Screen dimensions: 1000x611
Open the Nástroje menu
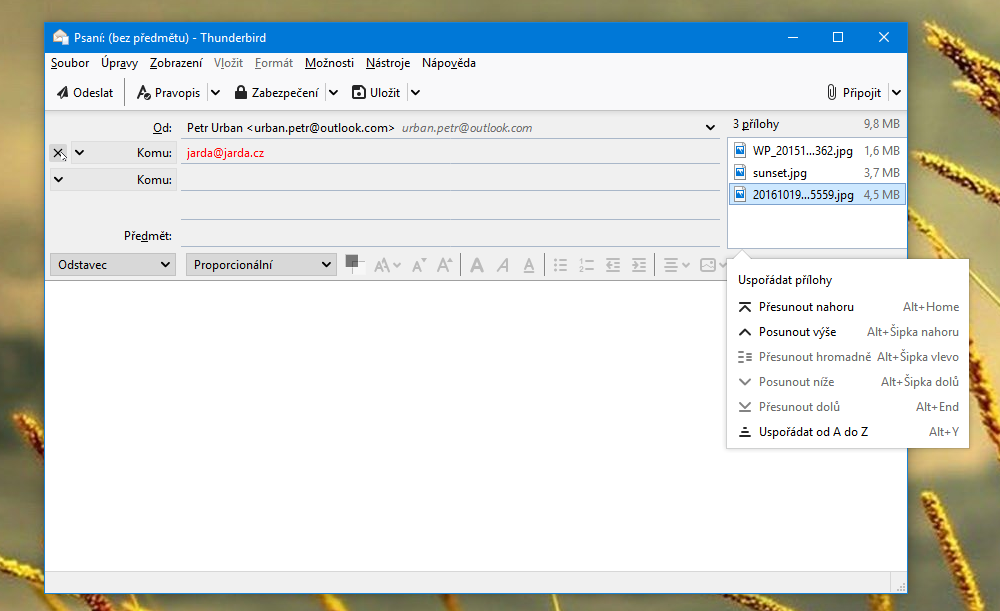click(x=388, y=63)
